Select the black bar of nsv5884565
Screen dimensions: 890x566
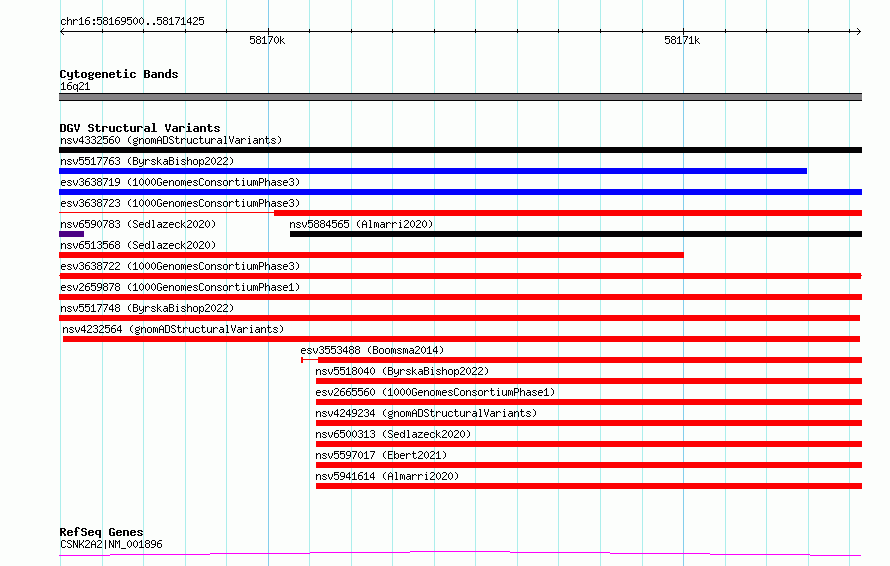coord(576,234)
